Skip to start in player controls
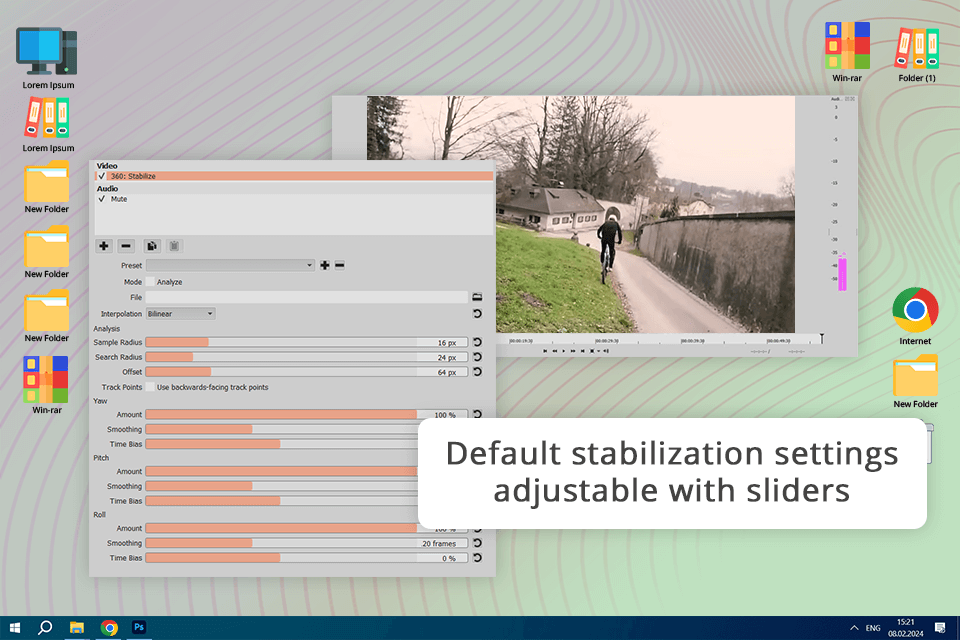Image resolution: width=960 pixels, height=640 pixels. tap(545, 351)
